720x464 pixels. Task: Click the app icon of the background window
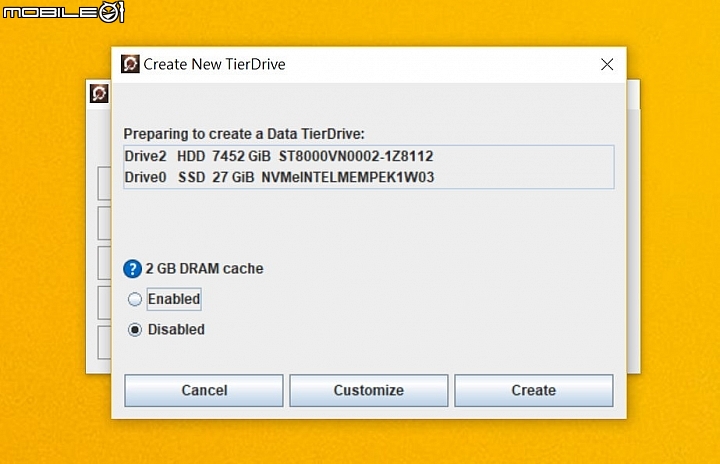point(99,93)
